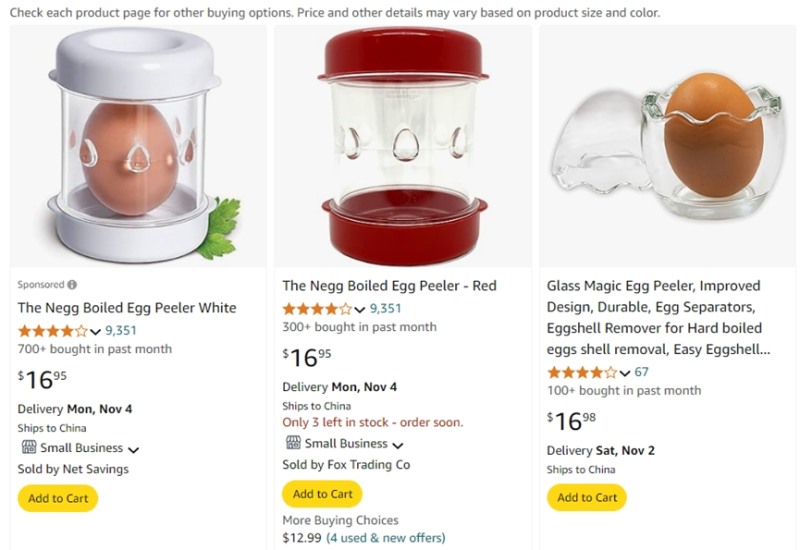This screenshot has width=800, height=550.
Task: Expand rating chevron on Glass Egg Peeler
Action: (x=625, y=373)
